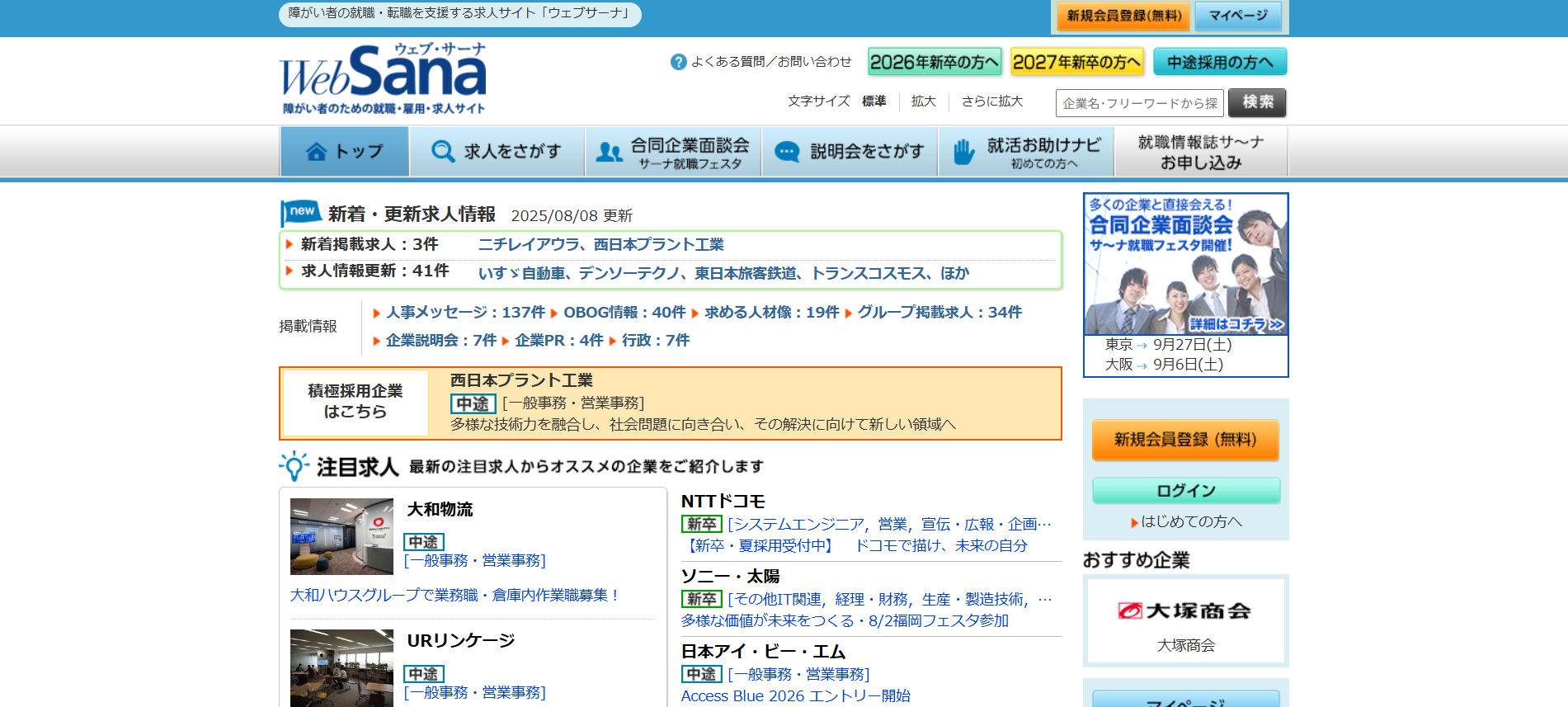The width and height of the screenshot is (1568, 707).
Task: Expand 中途採用の方へ section
Action: [x=1219, y=62]
